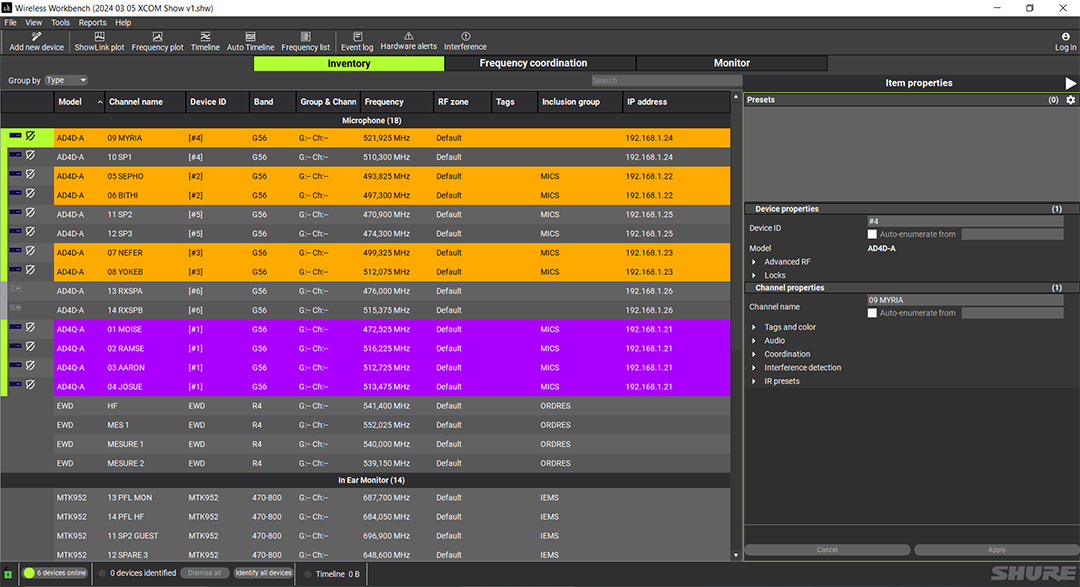
Task: Open the Frequency list
Action: point(305,41)
